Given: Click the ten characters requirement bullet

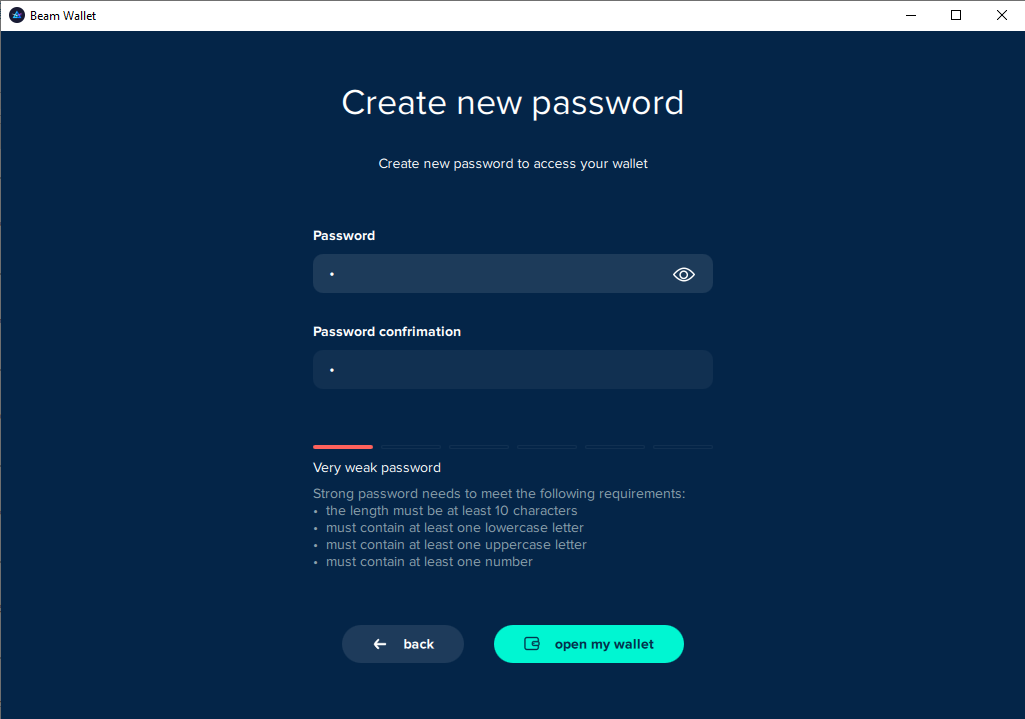Looking at the screenshot, I should tap(452, 510).
